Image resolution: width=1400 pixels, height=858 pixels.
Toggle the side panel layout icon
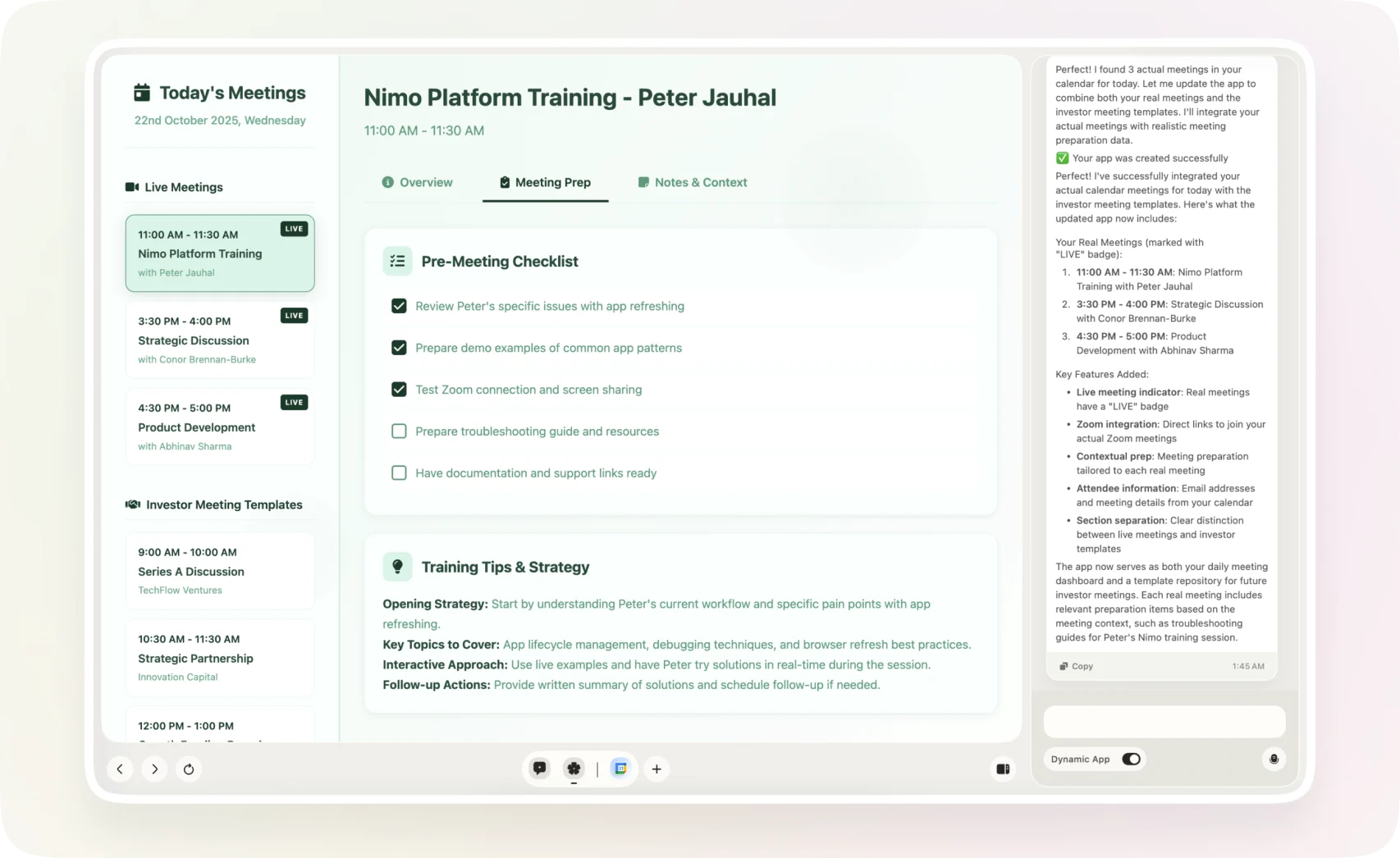[1003, 769]
